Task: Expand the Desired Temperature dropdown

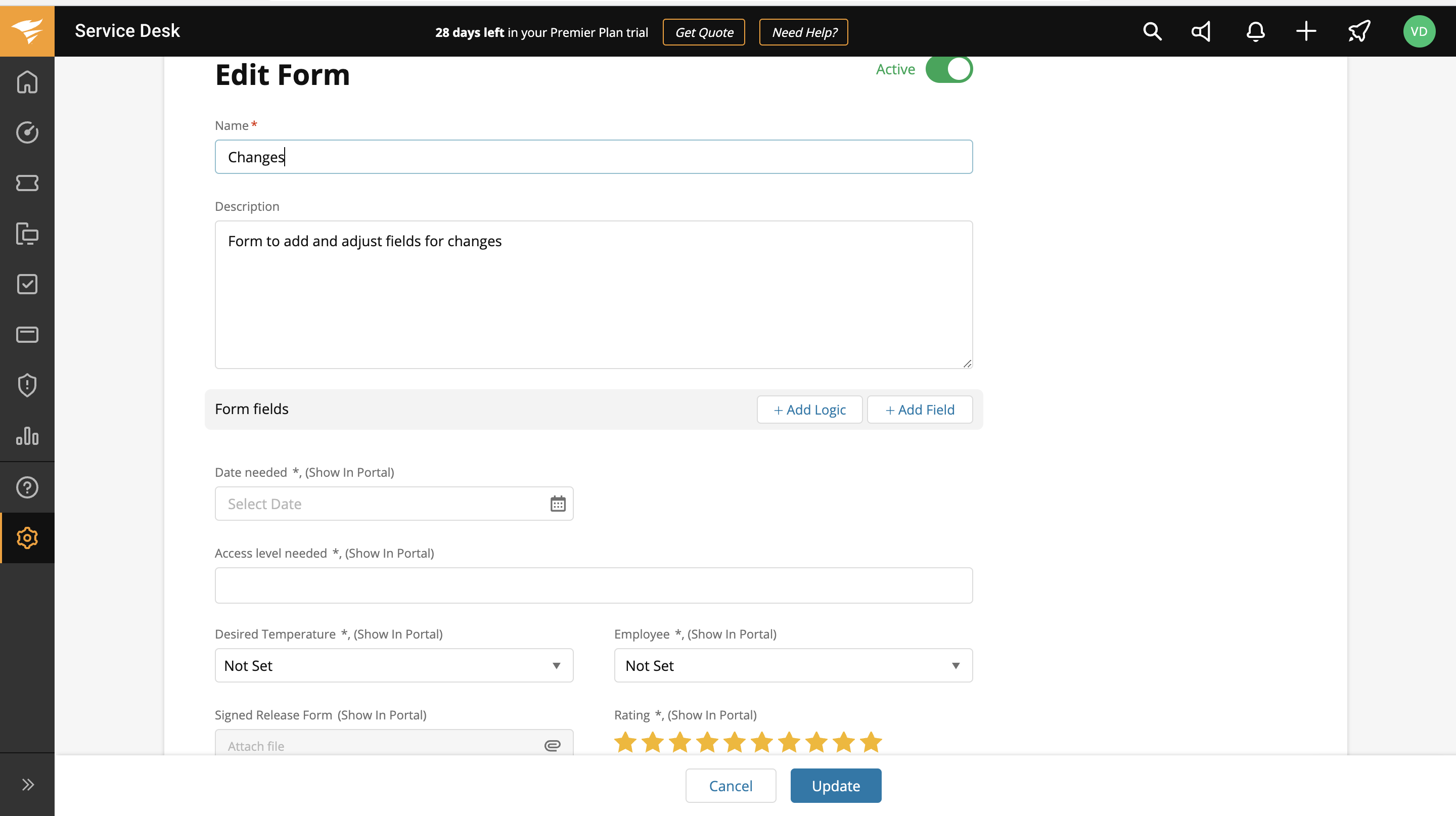Action: point(394,665)
